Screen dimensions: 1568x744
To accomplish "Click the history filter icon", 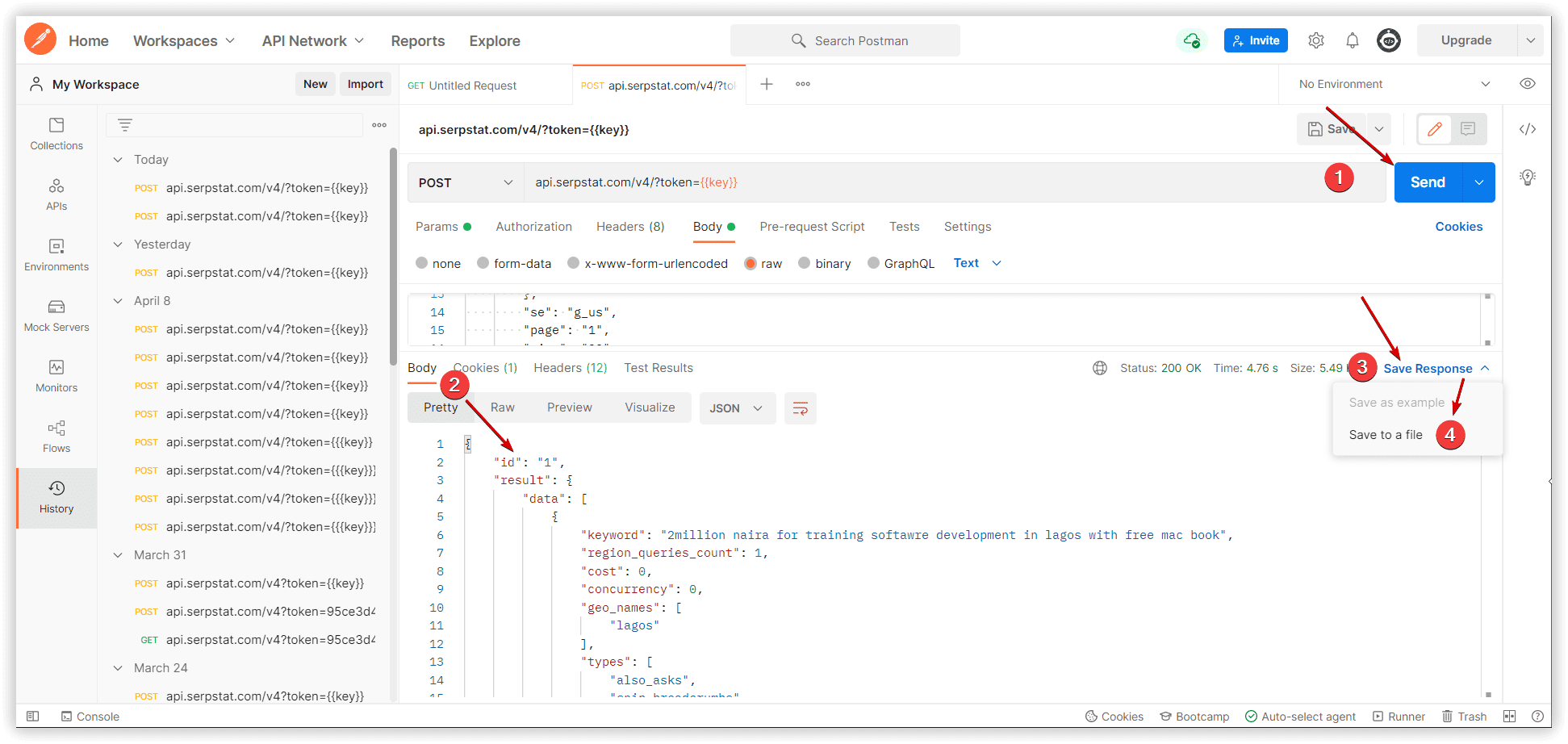I will (x=125, y=125).
